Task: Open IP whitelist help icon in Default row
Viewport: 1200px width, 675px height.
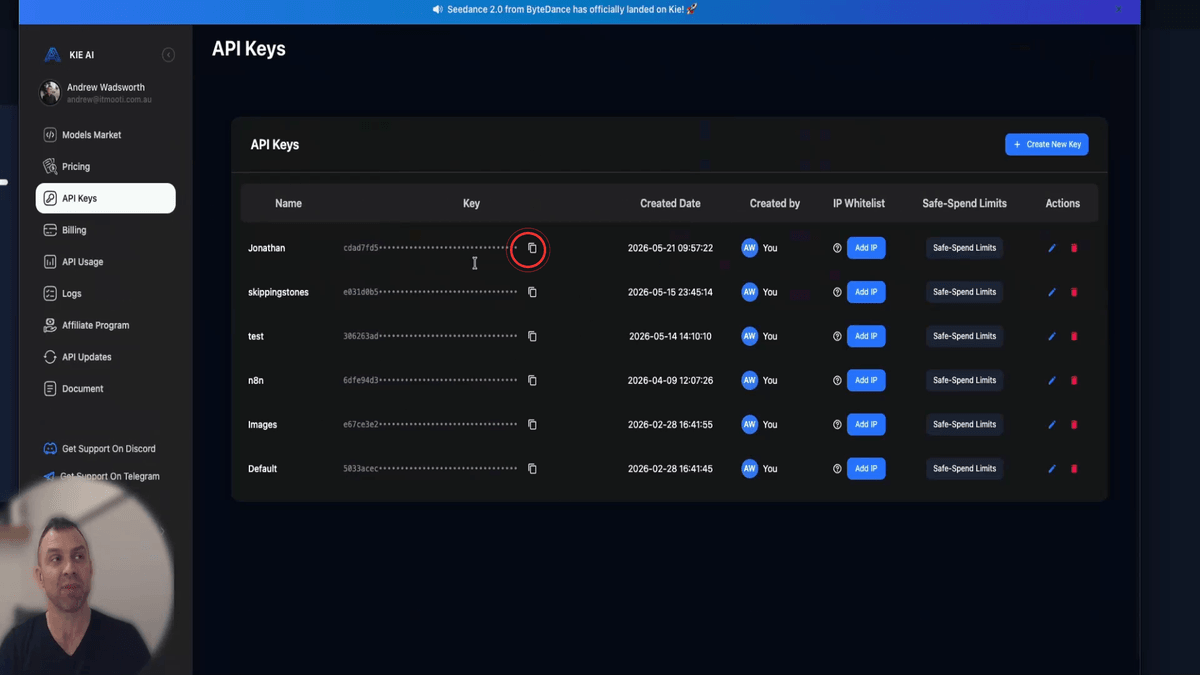Action: [837, 468]
